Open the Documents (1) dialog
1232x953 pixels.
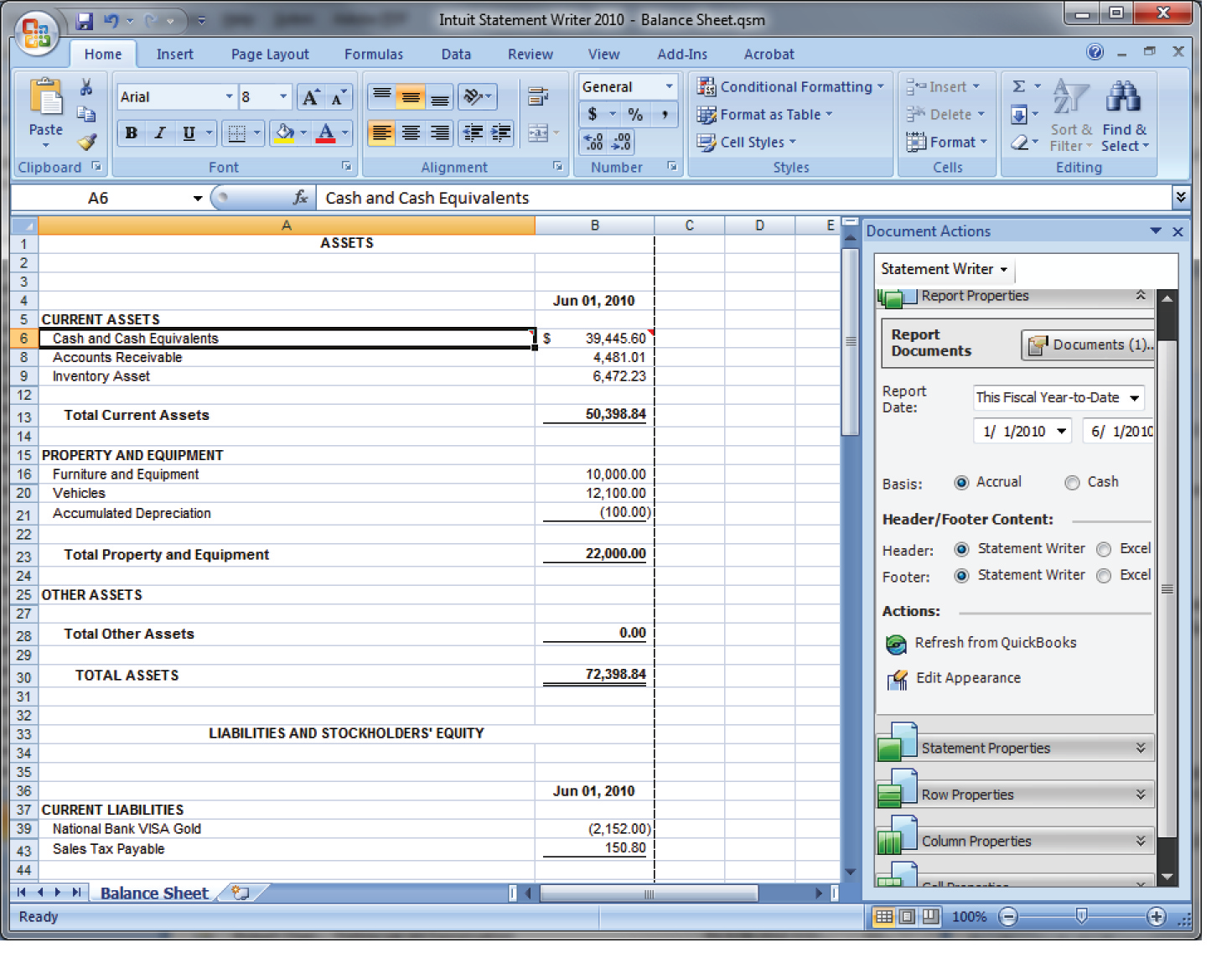[x=1087, y=344]
